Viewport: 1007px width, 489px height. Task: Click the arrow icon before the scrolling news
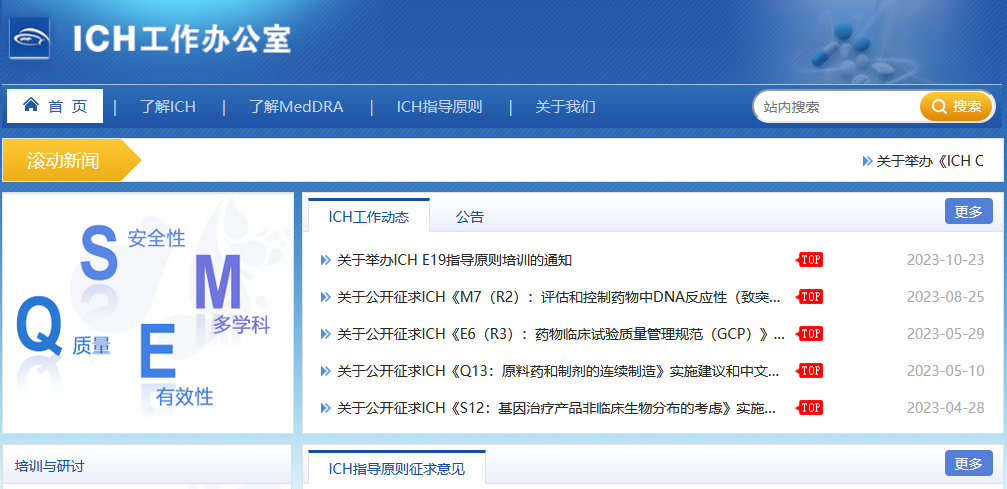867,161
